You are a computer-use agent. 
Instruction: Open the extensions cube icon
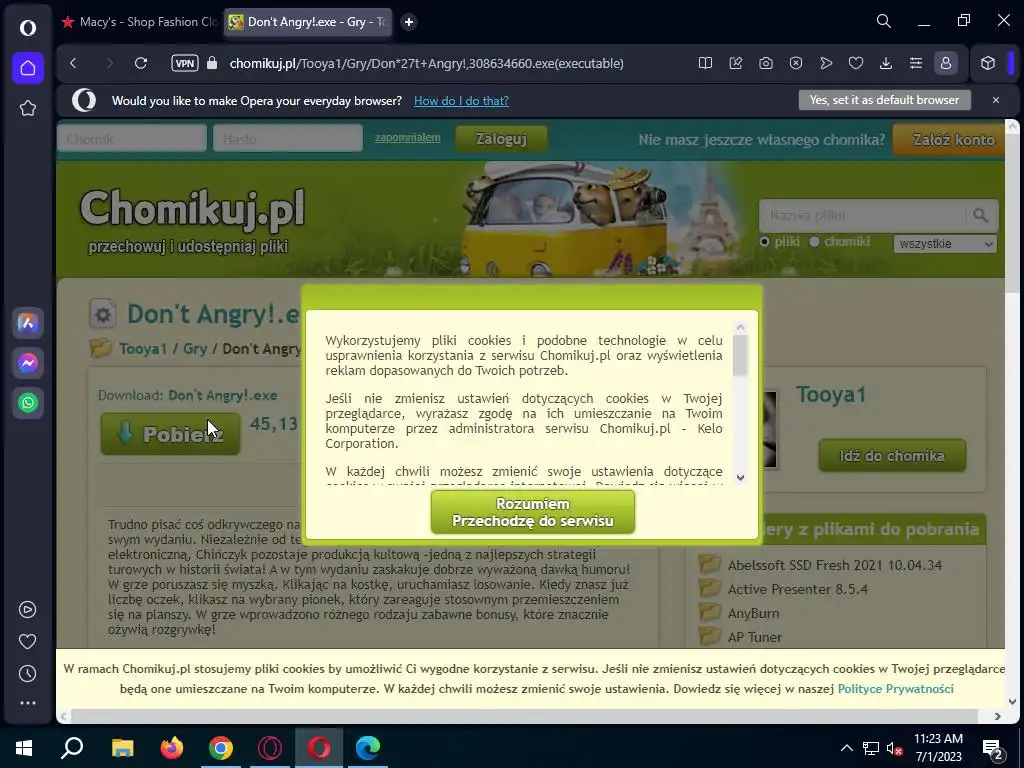(x=987, y=63)
